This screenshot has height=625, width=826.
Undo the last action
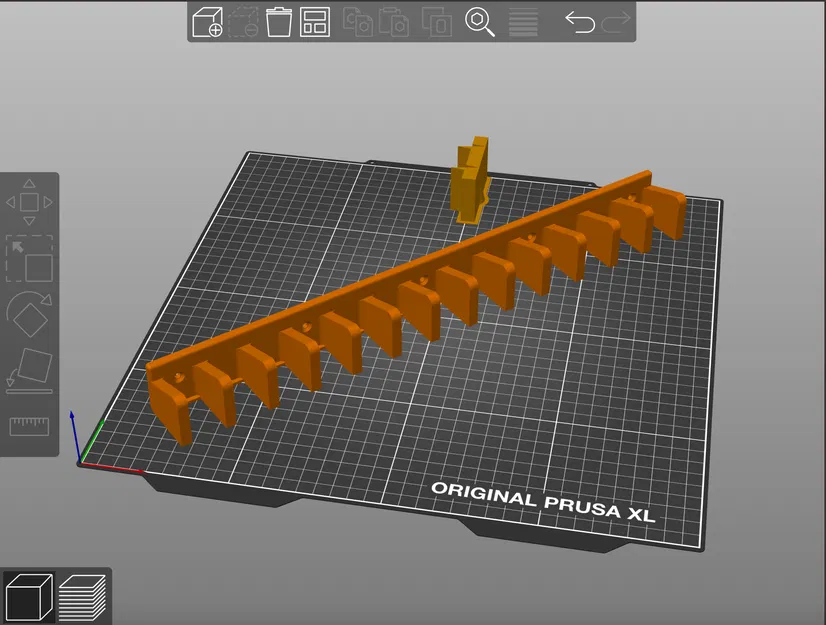point(580,22)
